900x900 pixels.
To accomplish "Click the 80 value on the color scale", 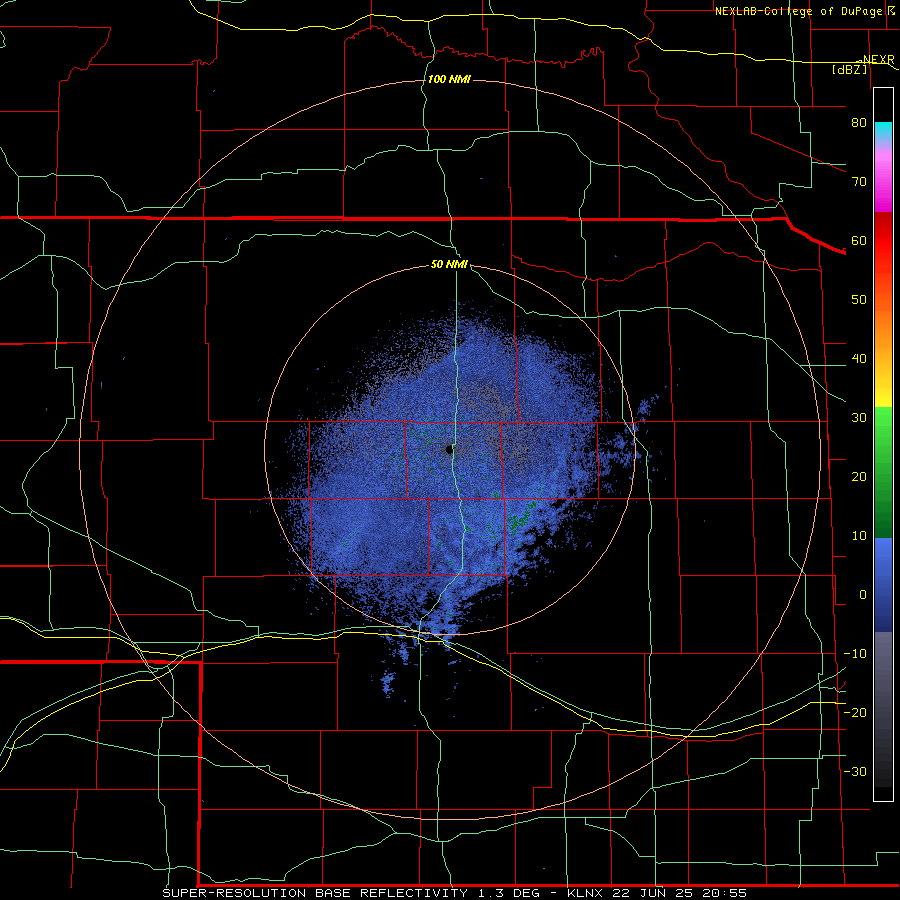I will 859,122.
